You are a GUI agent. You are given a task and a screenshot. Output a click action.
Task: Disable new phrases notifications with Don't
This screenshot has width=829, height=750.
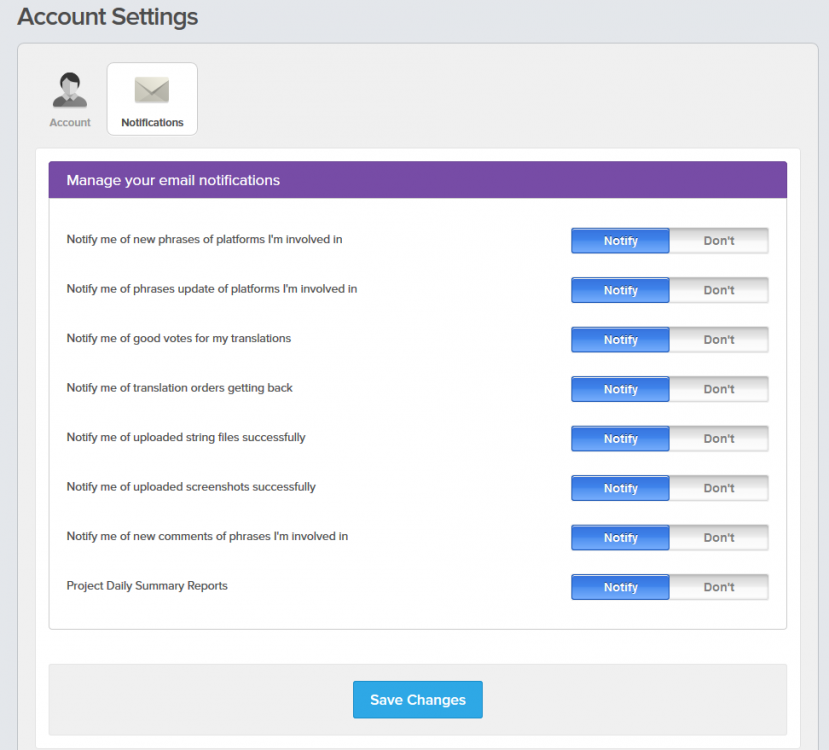coord(718,241)
